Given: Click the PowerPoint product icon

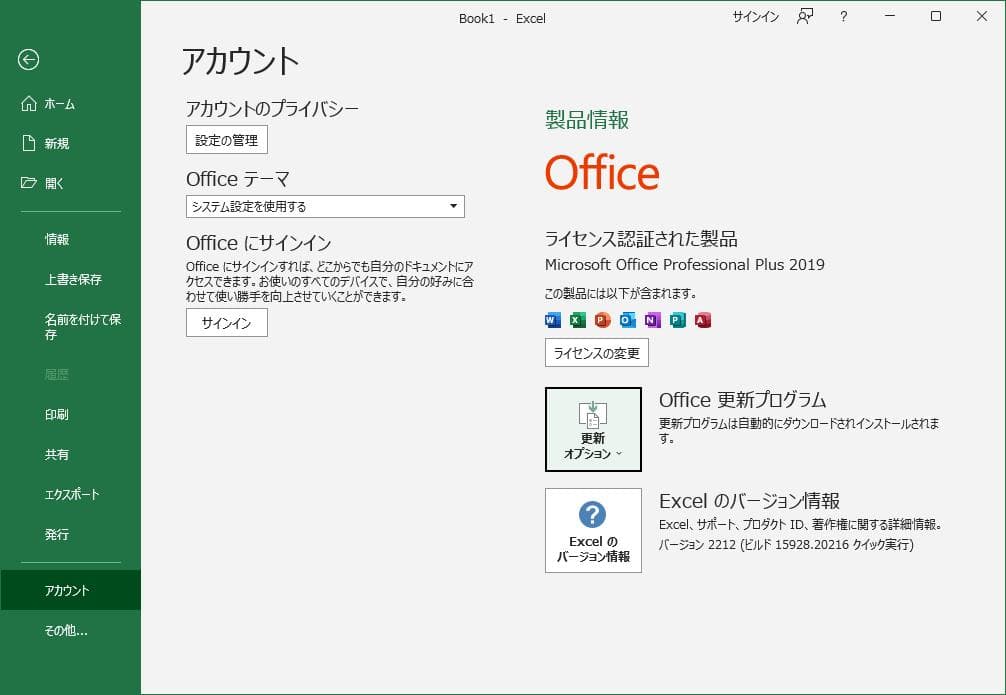Looking at the screenshot, I should (601, 320).
